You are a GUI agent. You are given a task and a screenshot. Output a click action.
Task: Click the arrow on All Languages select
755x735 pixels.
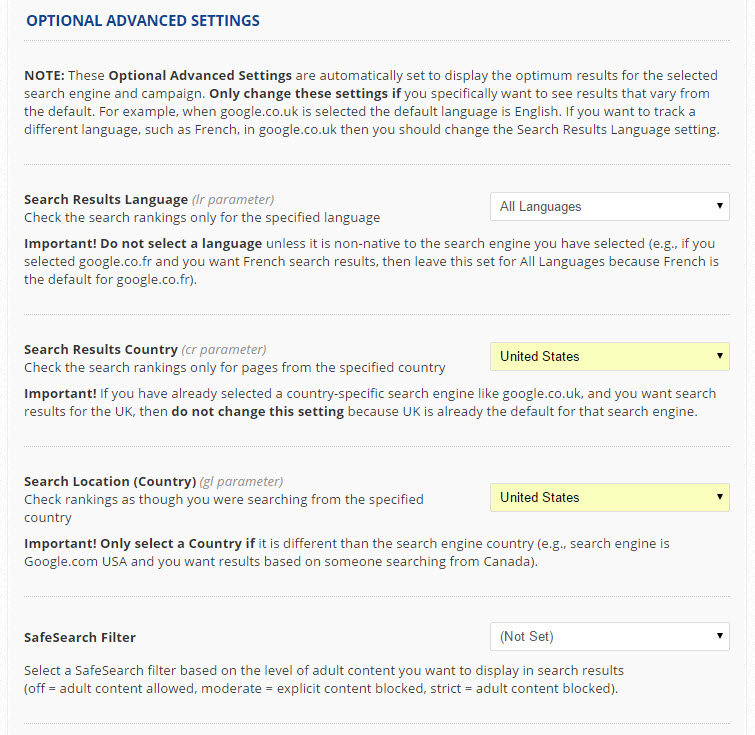pos(719,207)
